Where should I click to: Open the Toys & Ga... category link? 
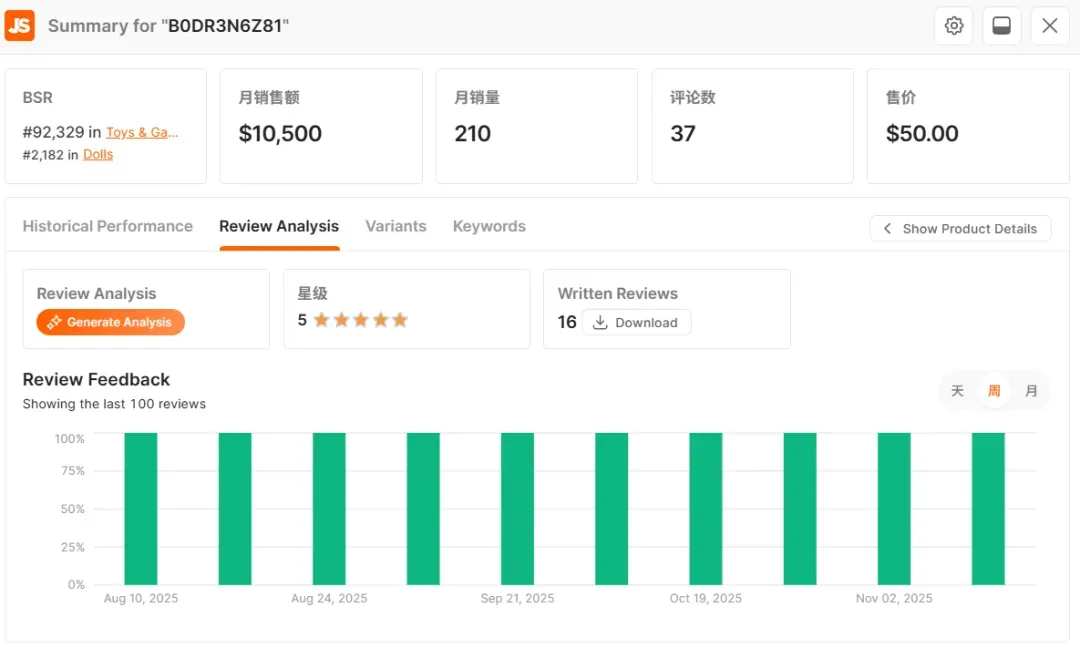(x=142, y=132)
